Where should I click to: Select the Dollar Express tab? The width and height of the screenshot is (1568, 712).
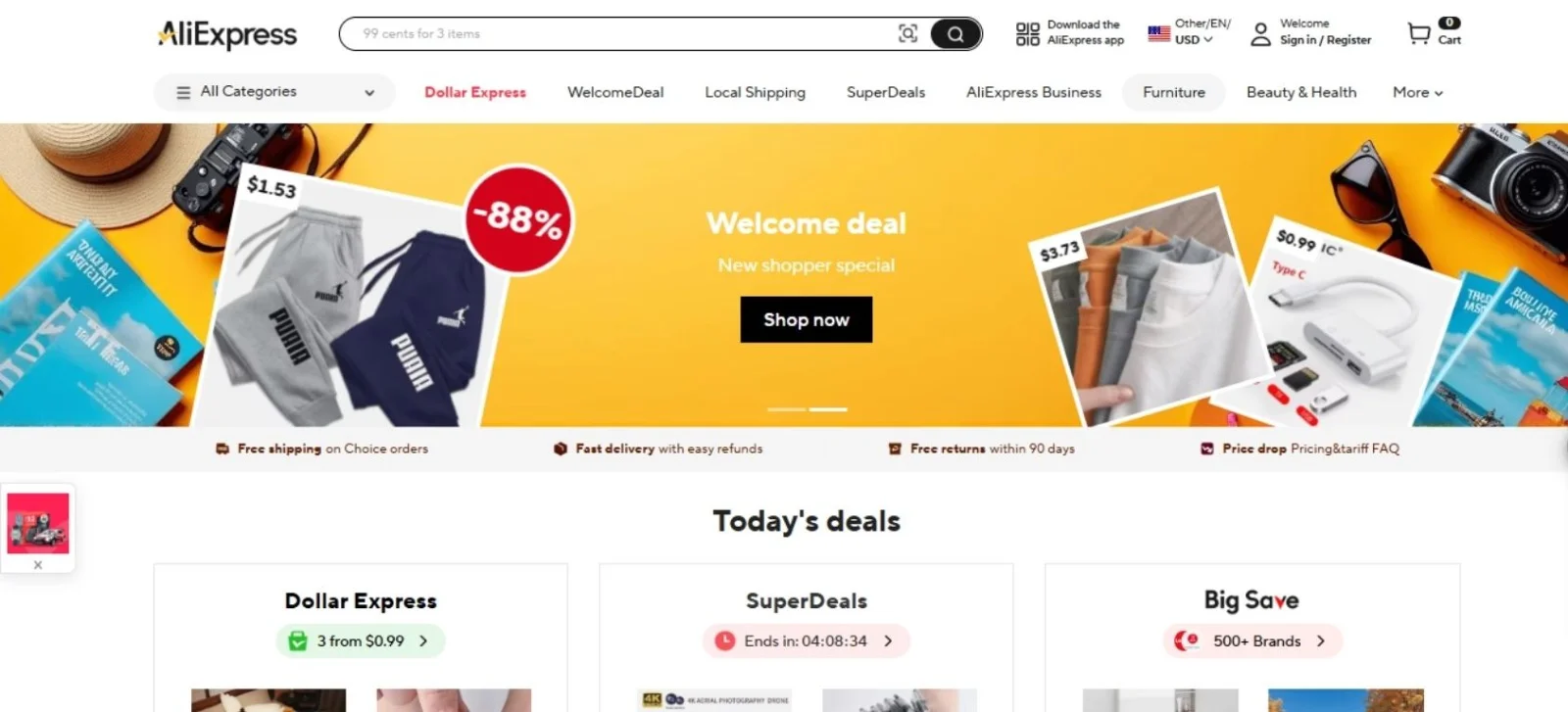(x=475, y=92)
